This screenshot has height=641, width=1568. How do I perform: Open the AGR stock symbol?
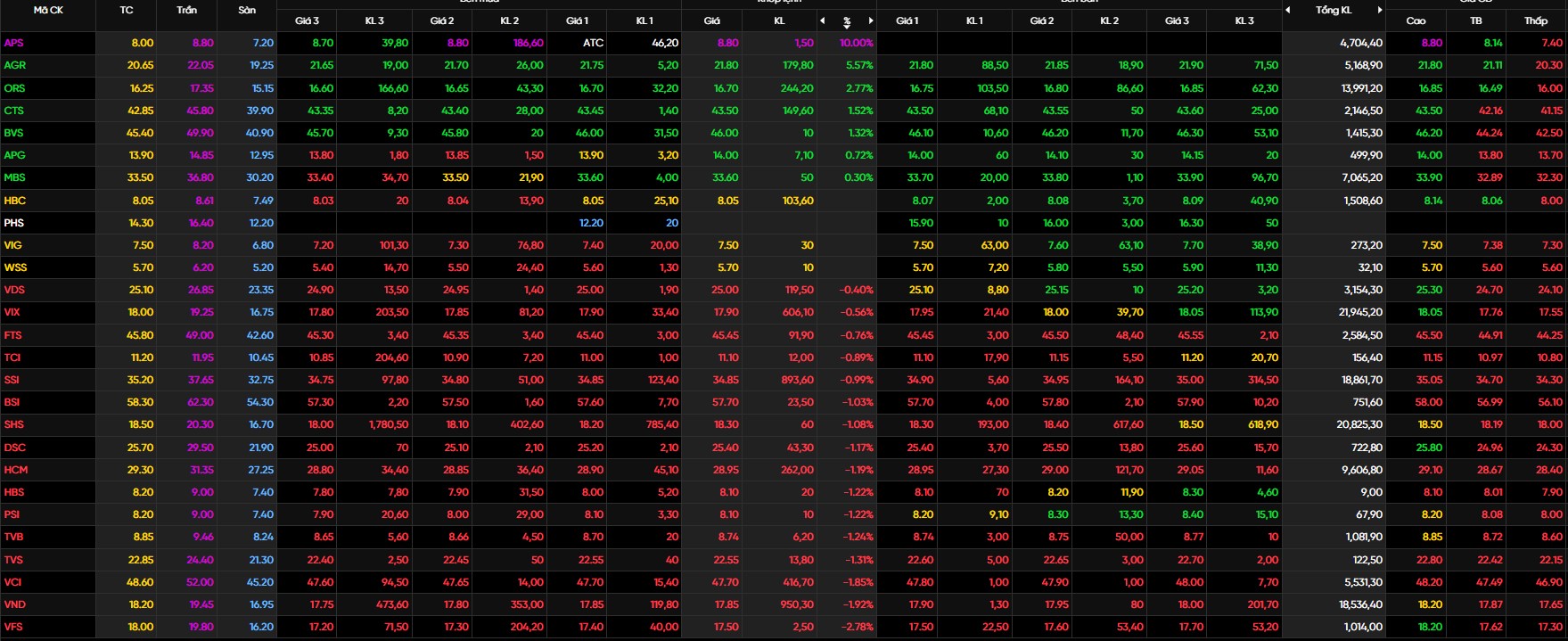[x=14, y=65]
